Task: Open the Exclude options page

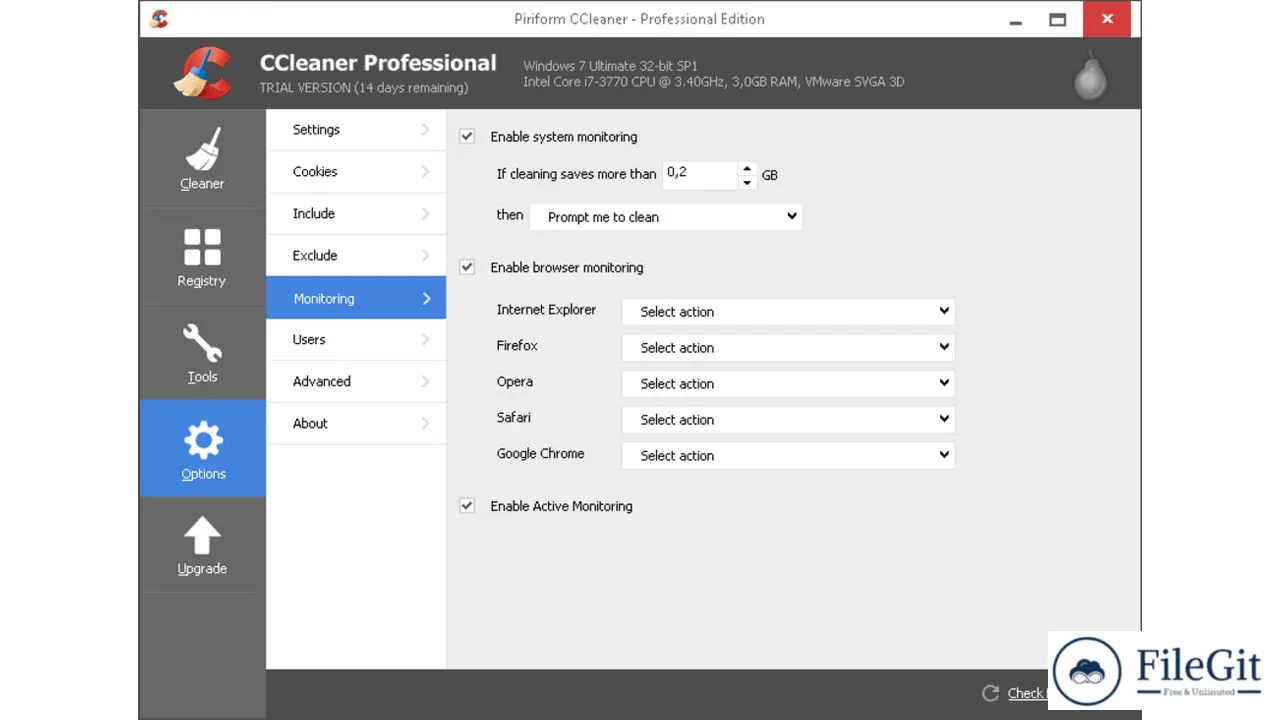Action: pos(356,256)
